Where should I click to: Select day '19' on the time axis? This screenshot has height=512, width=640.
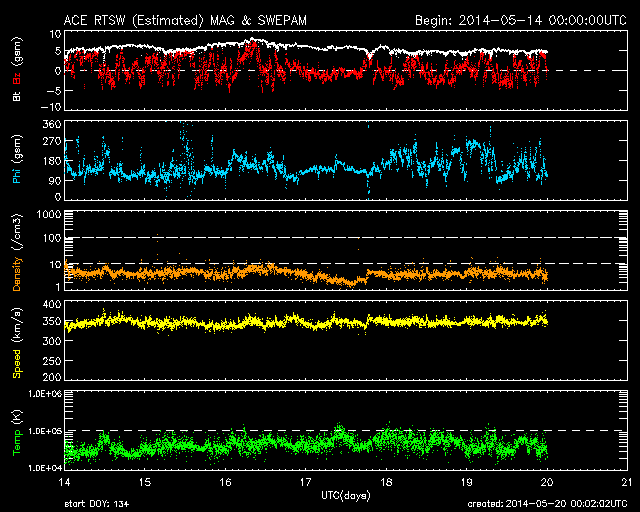[466, 482]
